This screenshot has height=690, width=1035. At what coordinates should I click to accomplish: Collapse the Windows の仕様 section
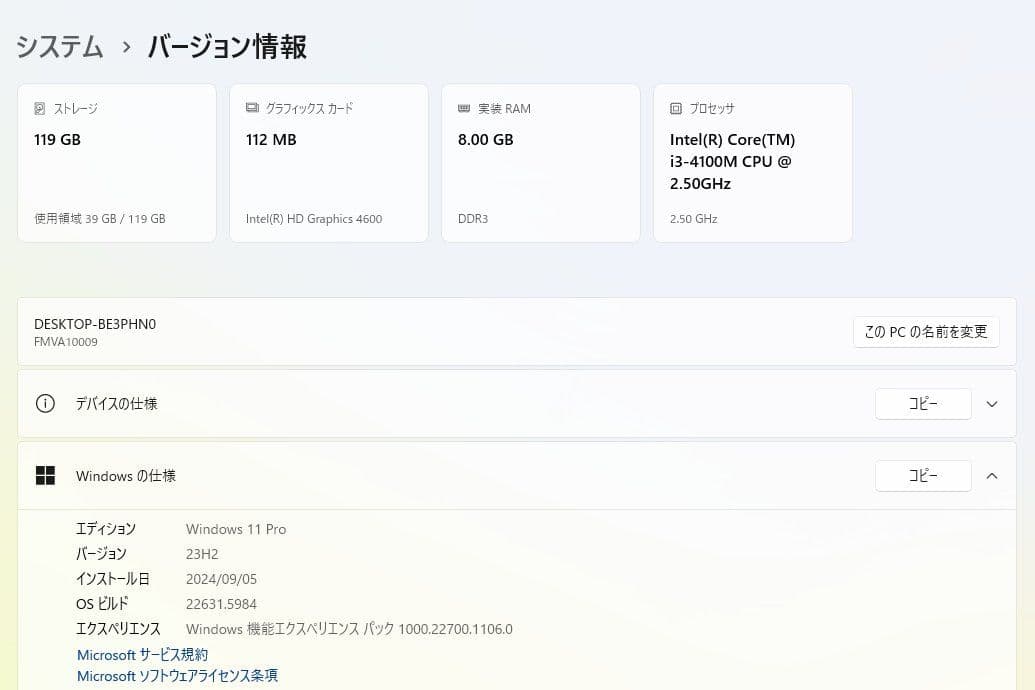click(x=991, y=476)
